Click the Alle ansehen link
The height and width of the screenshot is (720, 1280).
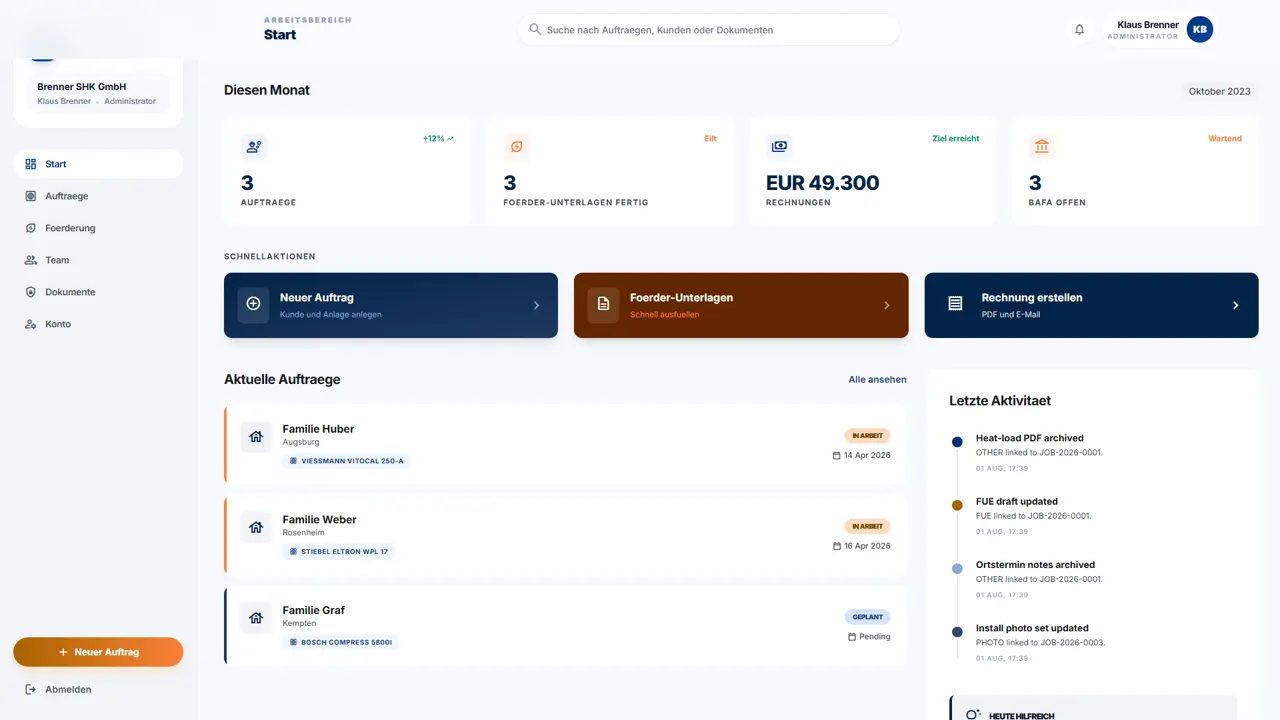[877, 380]
